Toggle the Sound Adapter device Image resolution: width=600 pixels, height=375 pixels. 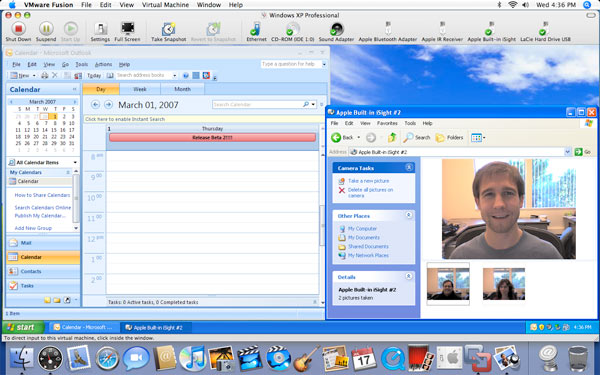click(x=336, y=32)
